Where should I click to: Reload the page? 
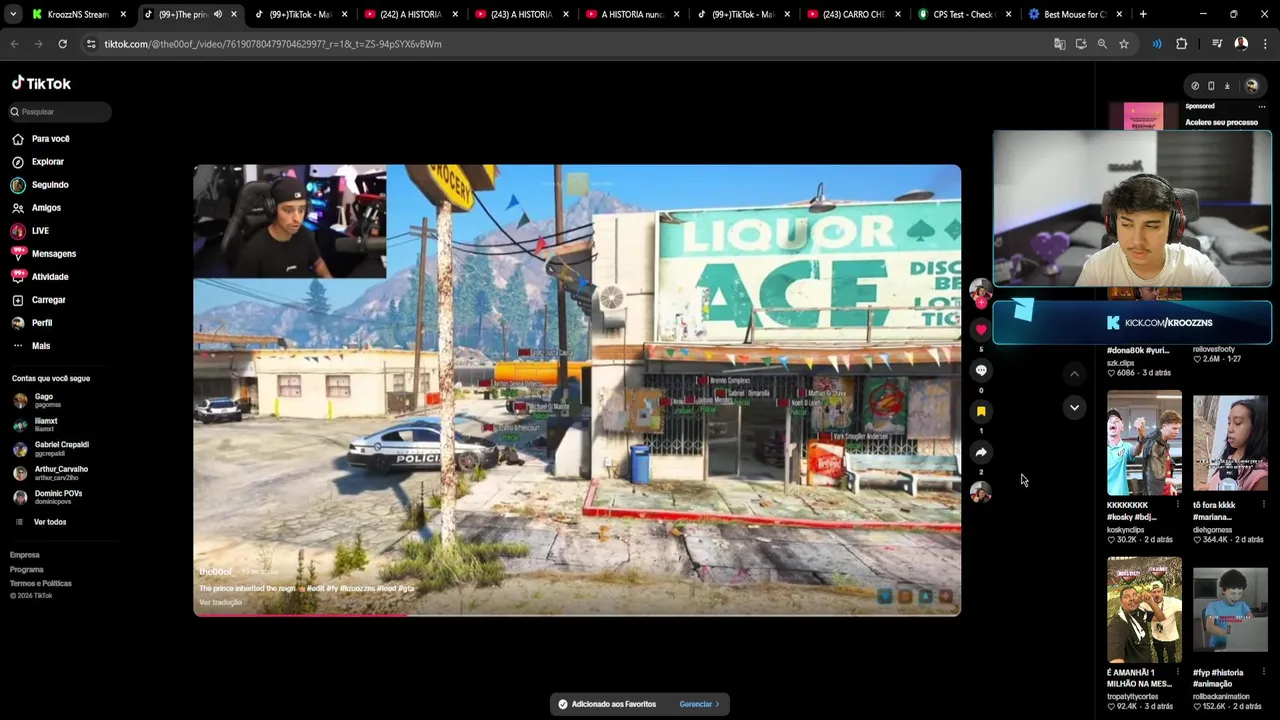pos(62,44)
